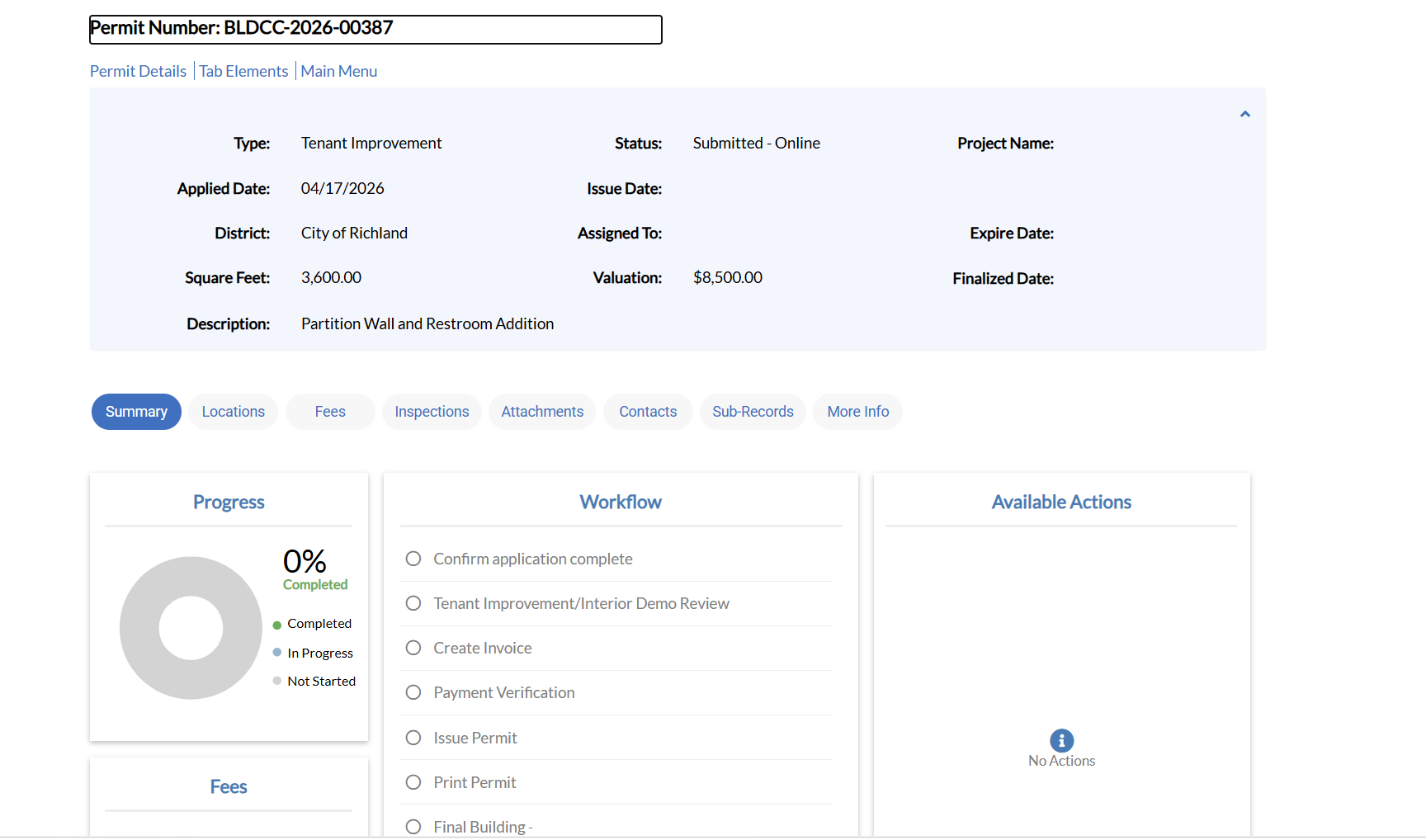Open the Fees tab
Viewport: 1426px width, 840px height.
[330, 412]
